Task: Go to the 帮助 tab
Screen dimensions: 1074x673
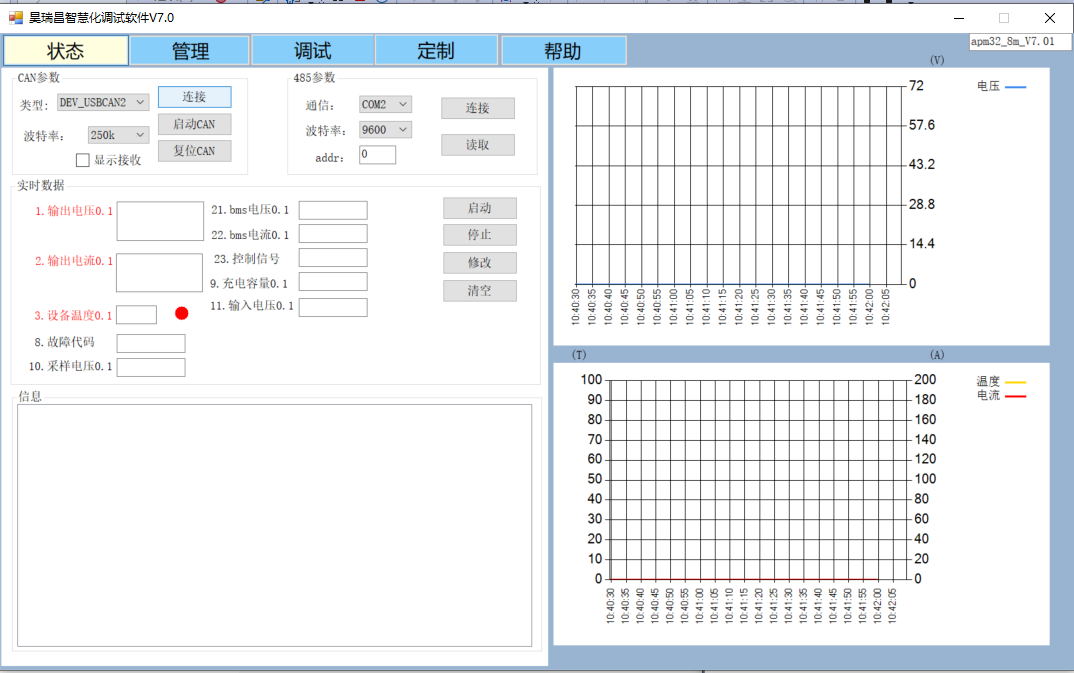Action: (x=563, y=51)
